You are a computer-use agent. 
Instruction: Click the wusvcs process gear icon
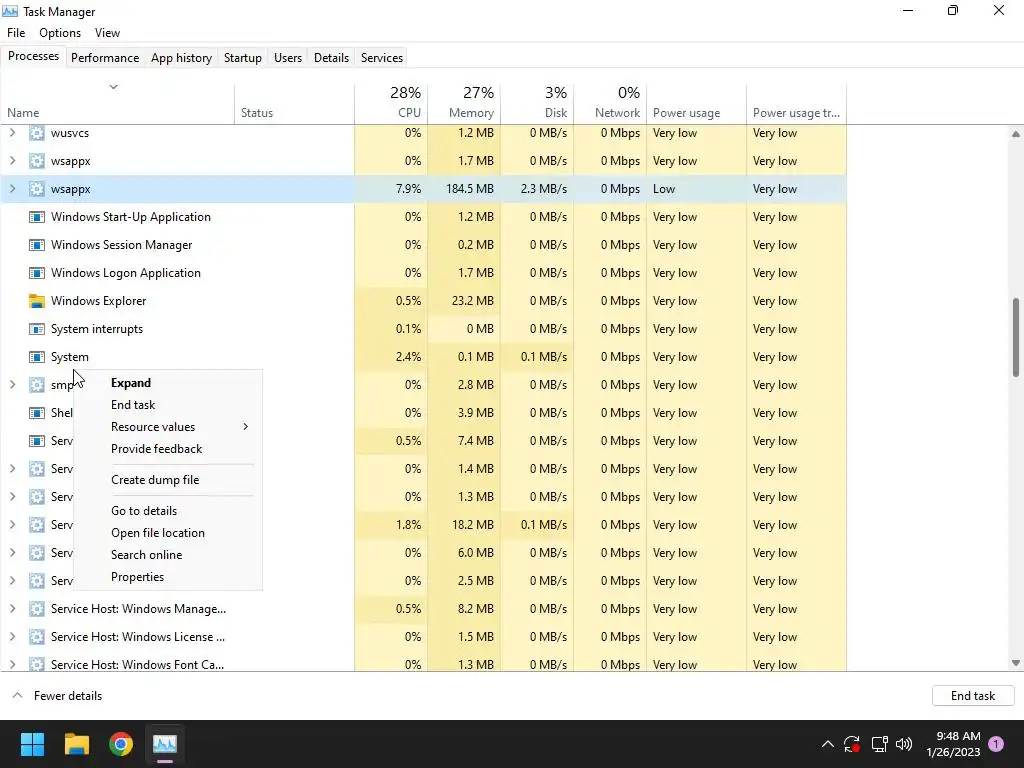[37, 133]
